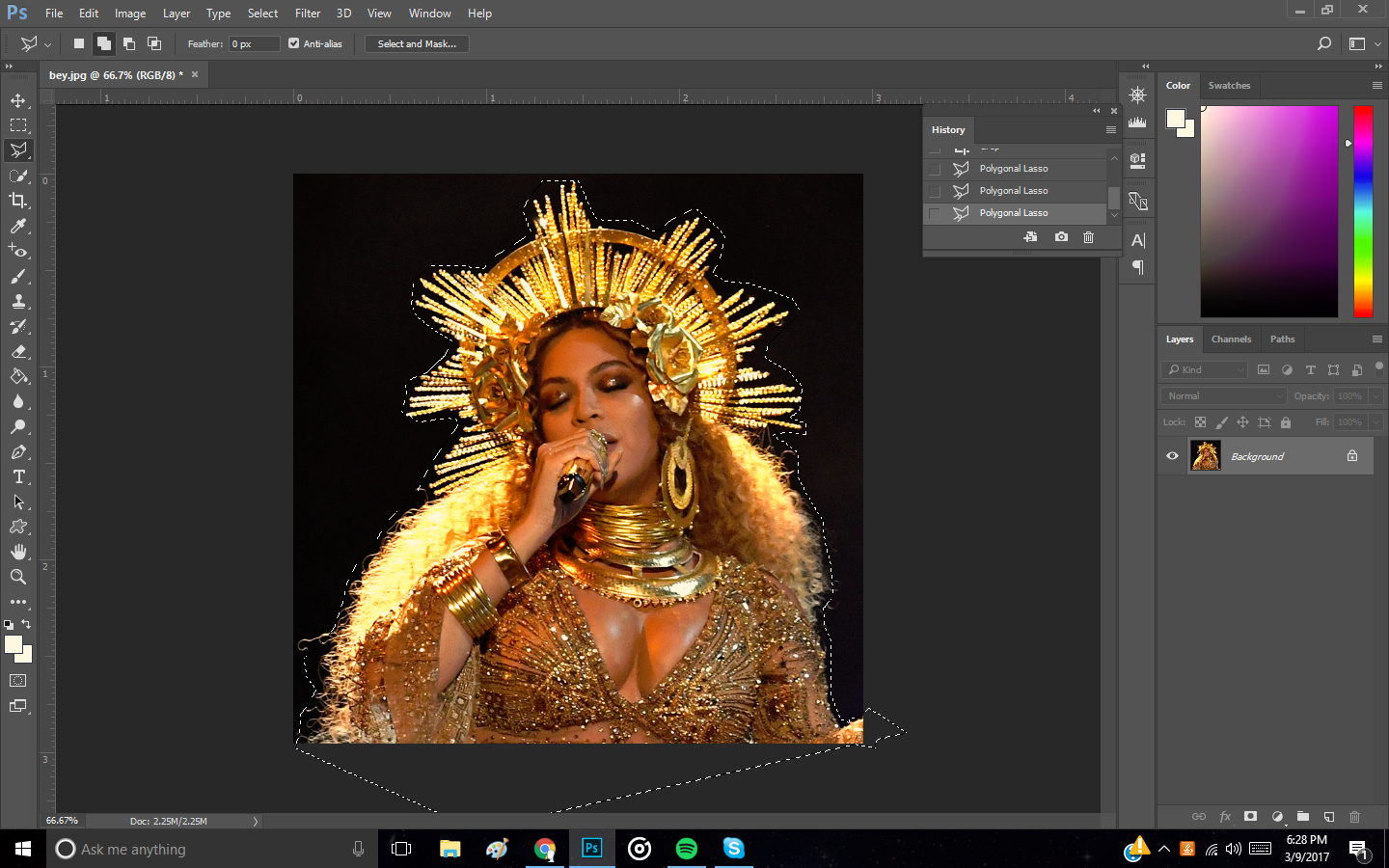Switch to the Swatches tab
1389x868 pixels.
1229,86
